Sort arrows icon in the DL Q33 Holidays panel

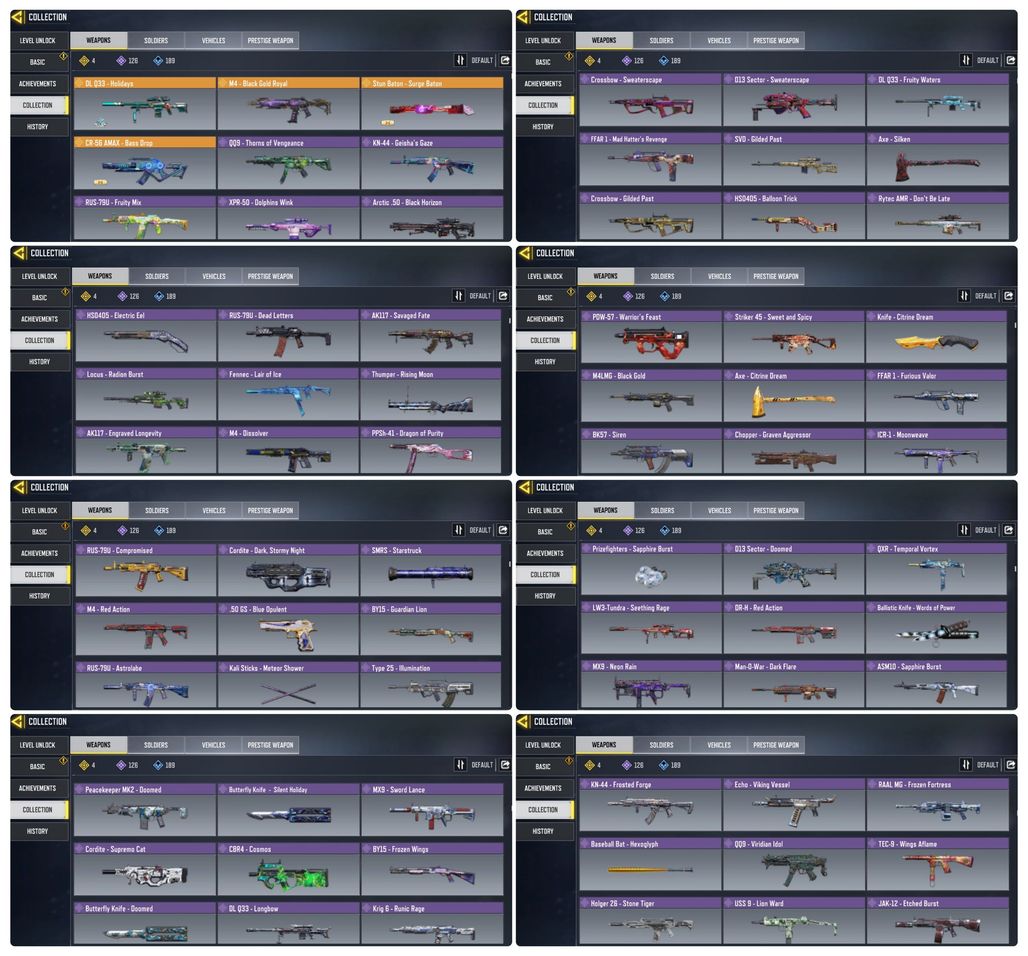tap(460, 60)
